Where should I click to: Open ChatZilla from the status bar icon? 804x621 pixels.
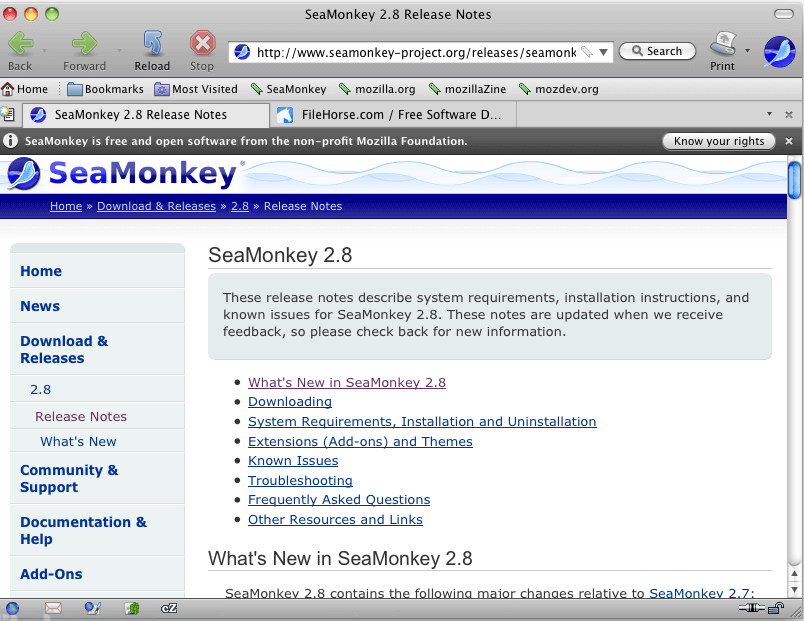coord(169,609)
